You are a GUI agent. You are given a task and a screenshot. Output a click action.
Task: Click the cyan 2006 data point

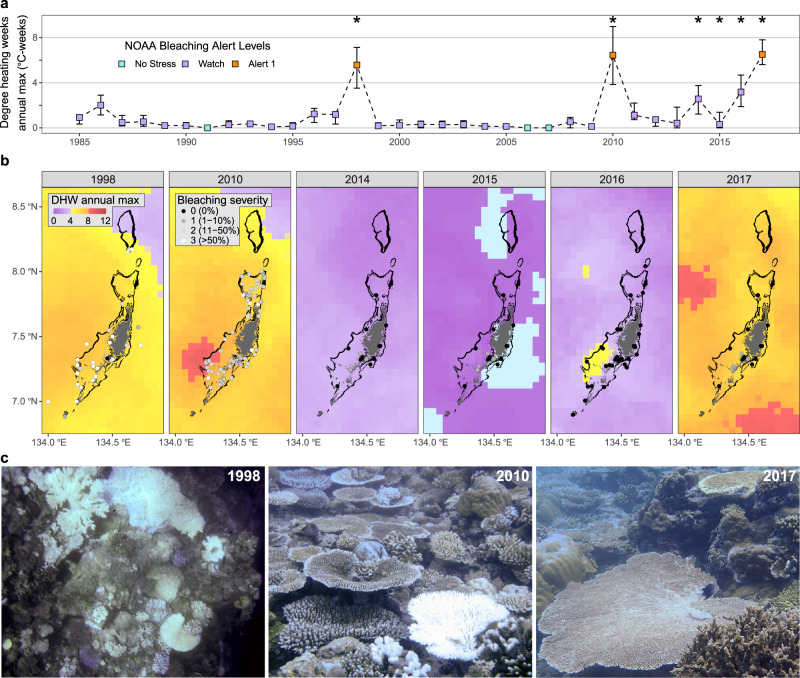click(x=528, y=128)
